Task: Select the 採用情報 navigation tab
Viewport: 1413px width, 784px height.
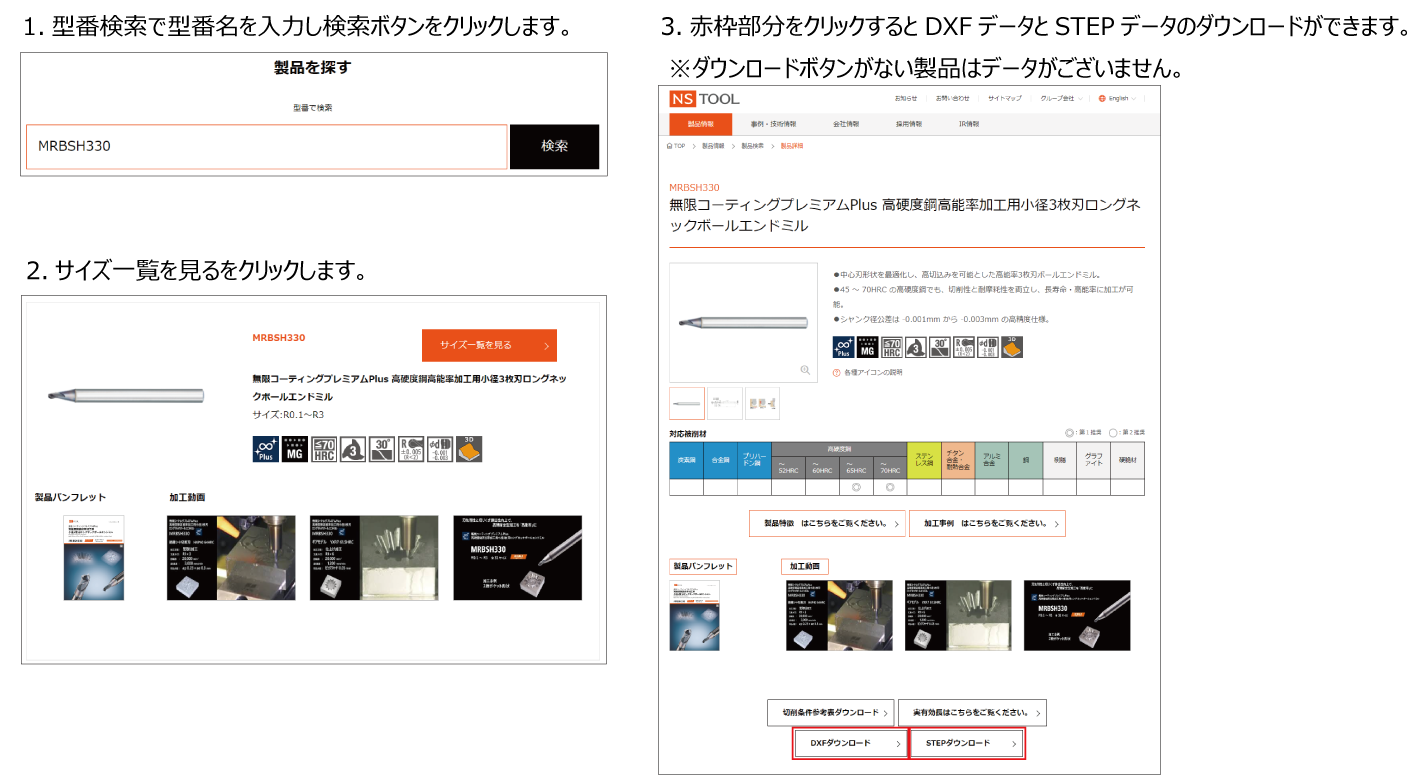Action: click(908, 124)
